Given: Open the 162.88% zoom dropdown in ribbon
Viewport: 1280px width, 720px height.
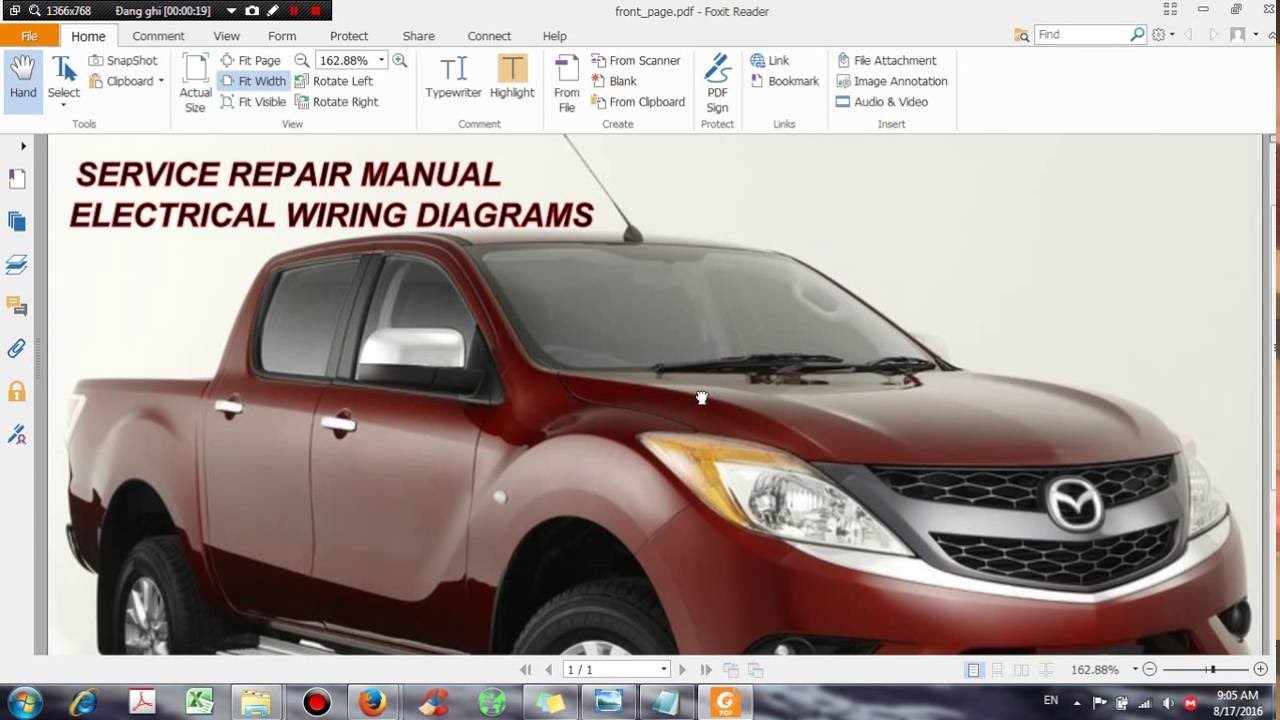Looking at the screenshot, I should (x=381, y=60).
